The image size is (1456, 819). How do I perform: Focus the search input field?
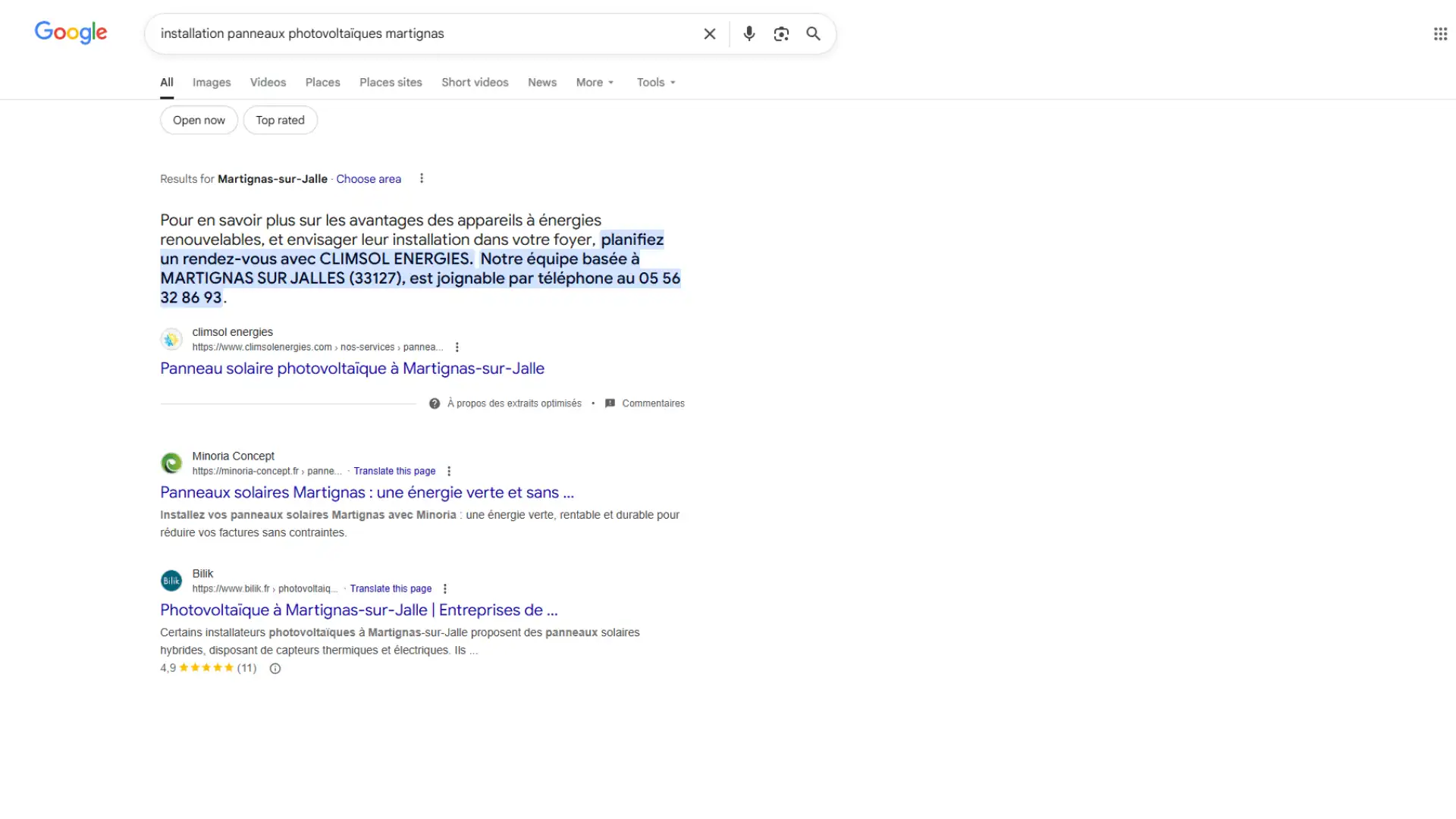coord(425,33)
